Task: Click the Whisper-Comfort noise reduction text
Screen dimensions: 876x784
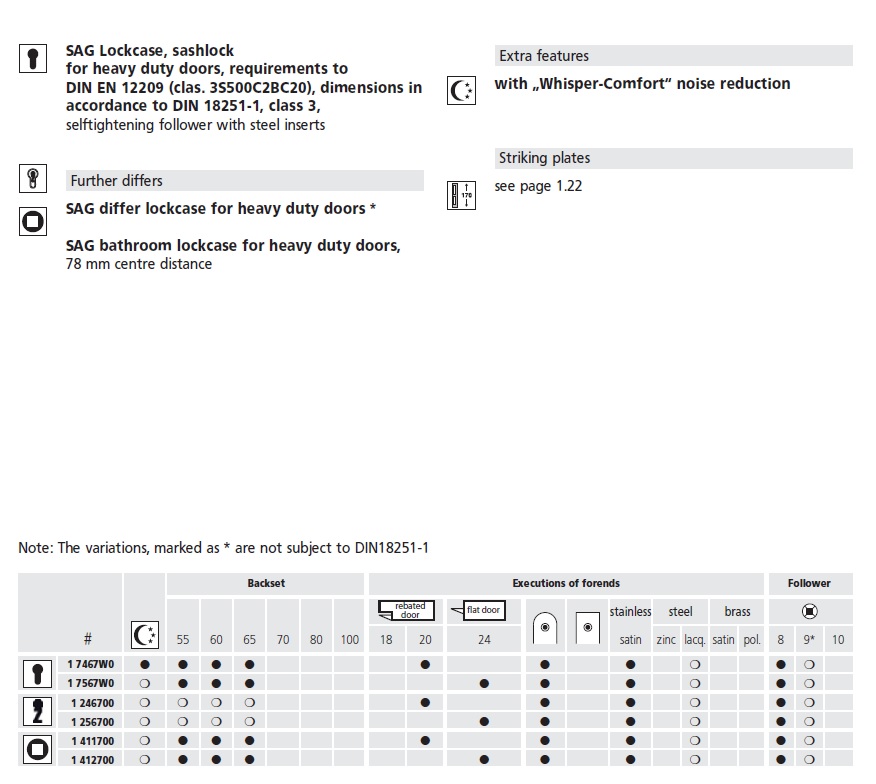Action: tap(642, 84)
